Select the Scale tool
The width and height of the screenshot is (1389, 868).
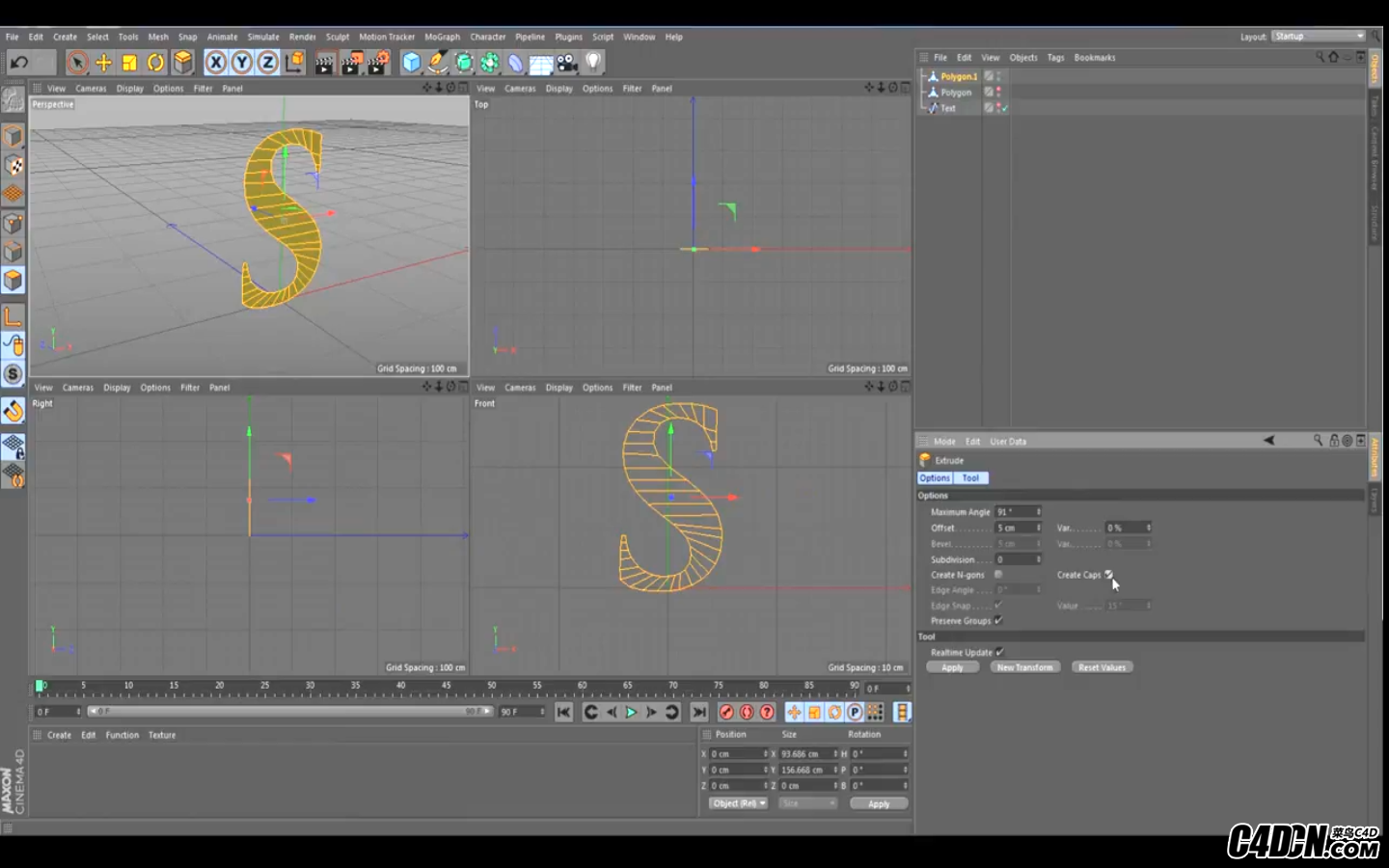click(129, 63)
